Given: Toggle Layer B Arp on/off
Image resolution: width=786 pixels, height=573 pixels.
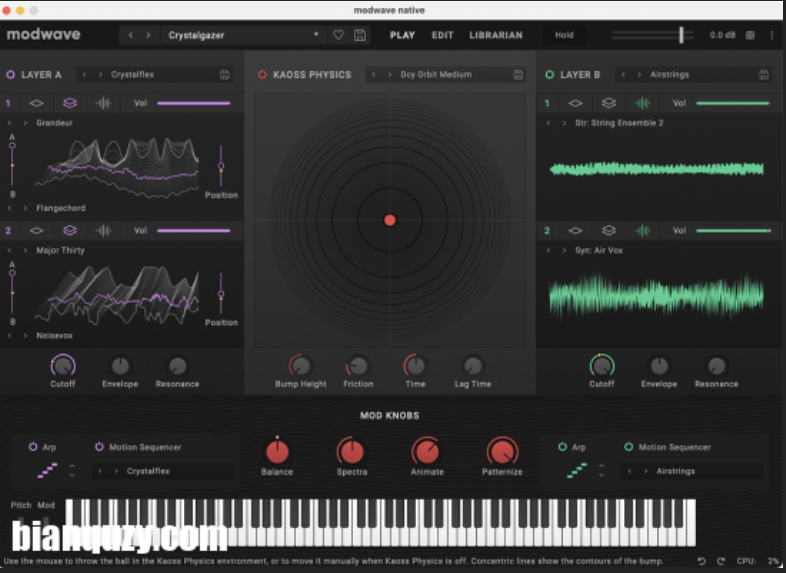Looking at the screenshot, I should pyautogui.click(x=562, y=447).
